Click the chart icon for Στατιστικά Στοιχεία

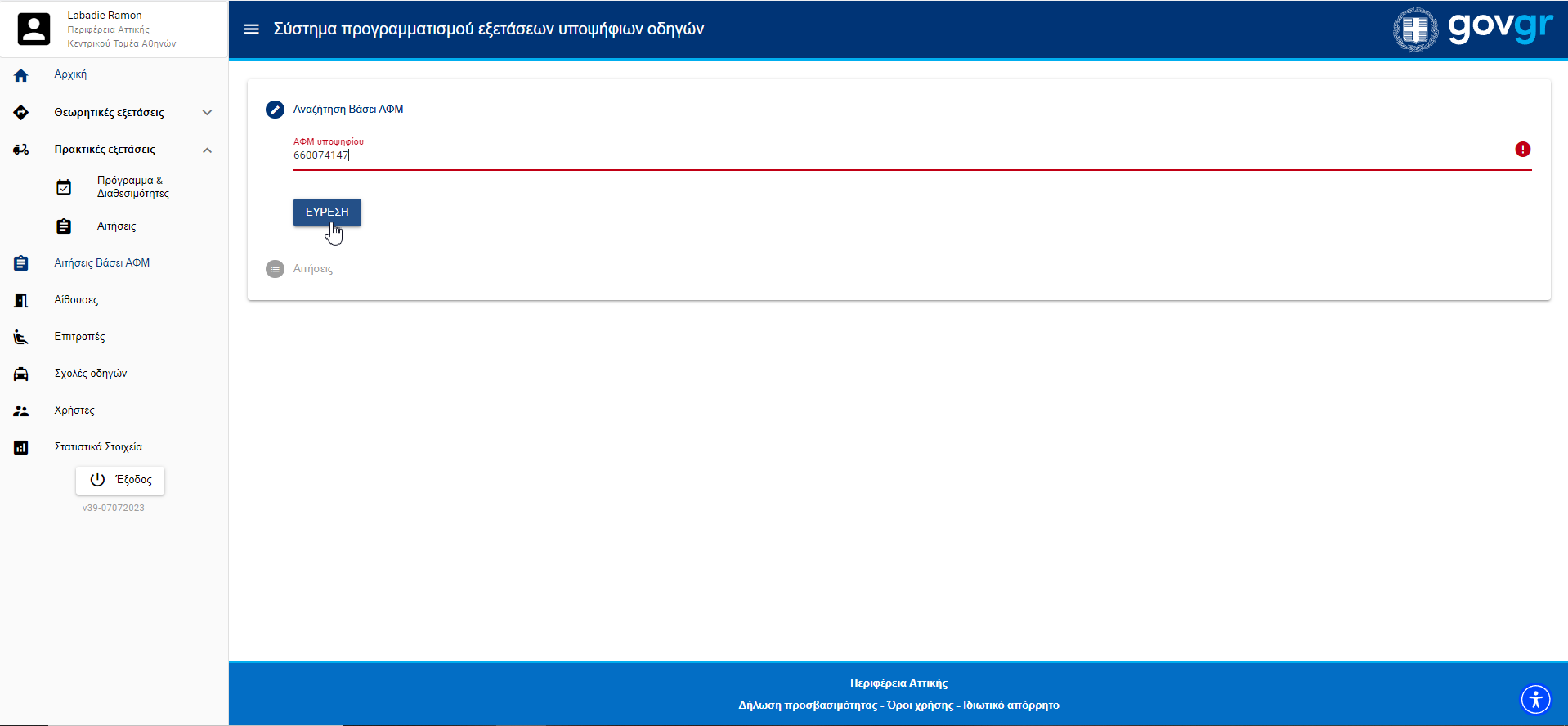(x=21, y=447)
